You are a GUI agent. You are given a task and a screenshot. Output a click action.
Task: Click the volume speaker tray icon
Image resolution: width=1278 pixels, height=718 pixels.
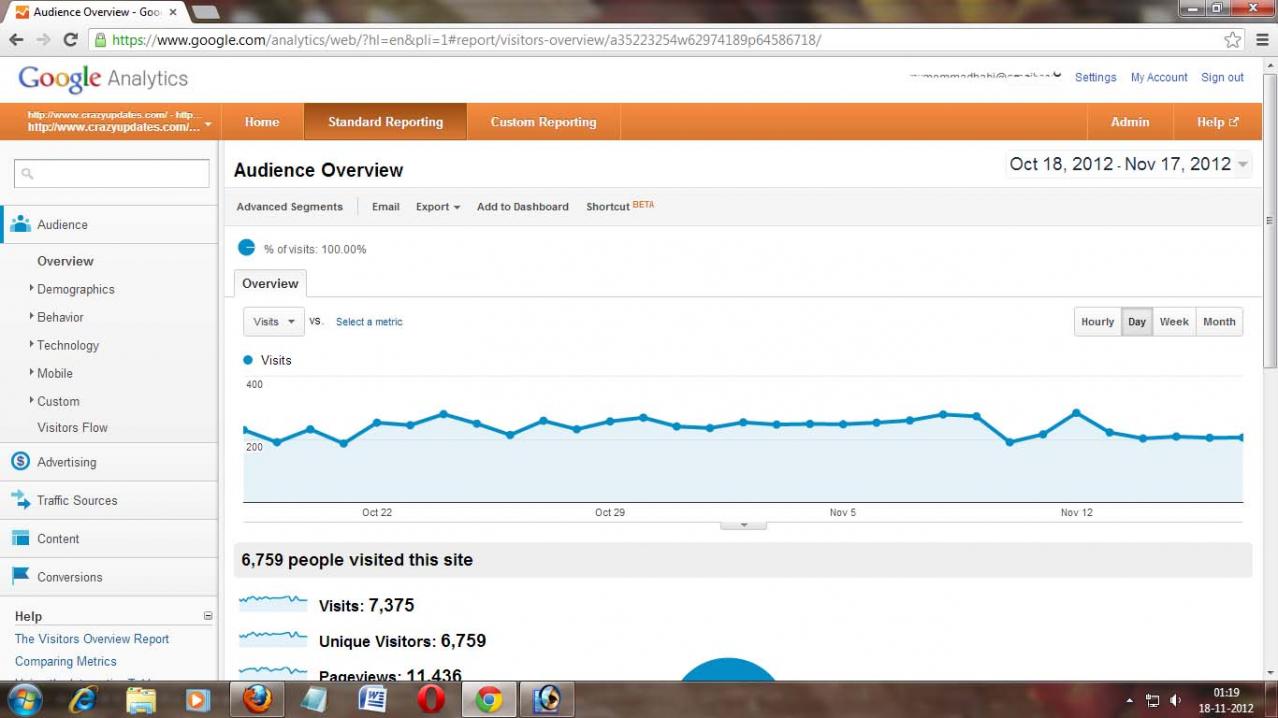pyautogui.click(x=1176, y=701)
